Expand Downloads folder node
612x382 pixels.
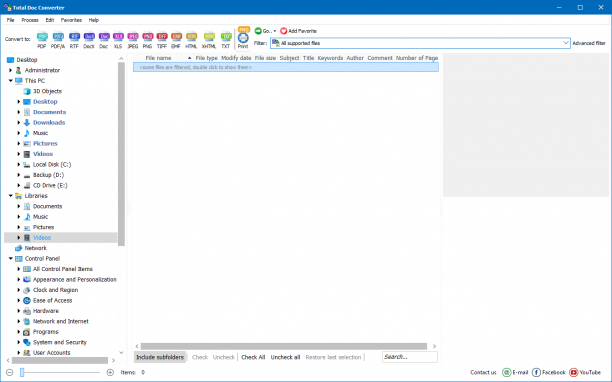pos(18,123)
